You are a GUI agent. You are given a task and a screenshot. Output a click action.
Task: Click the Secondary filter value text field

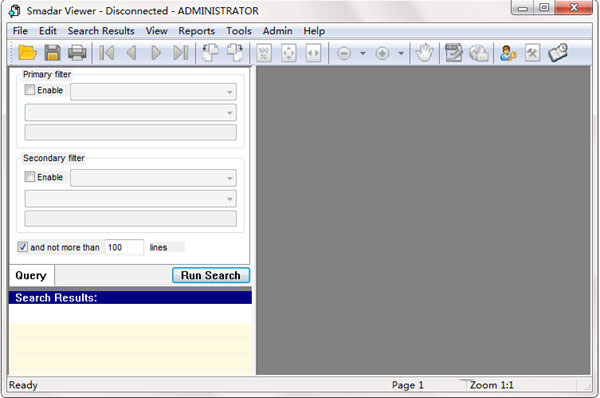pyautogui.click(x=130, y=219)
